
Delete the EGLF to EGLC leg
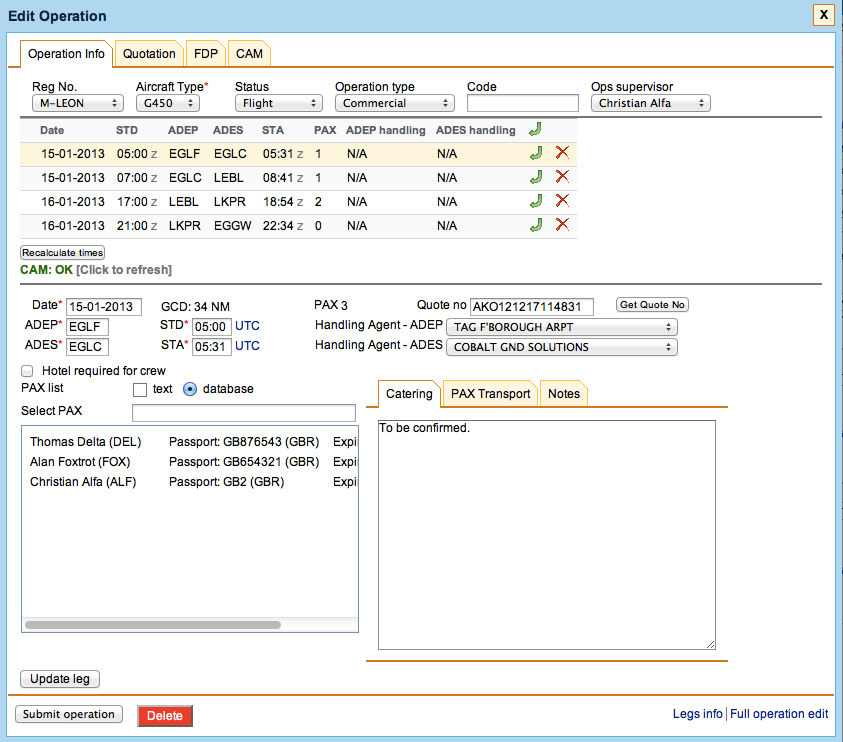[x=562, y=154]
